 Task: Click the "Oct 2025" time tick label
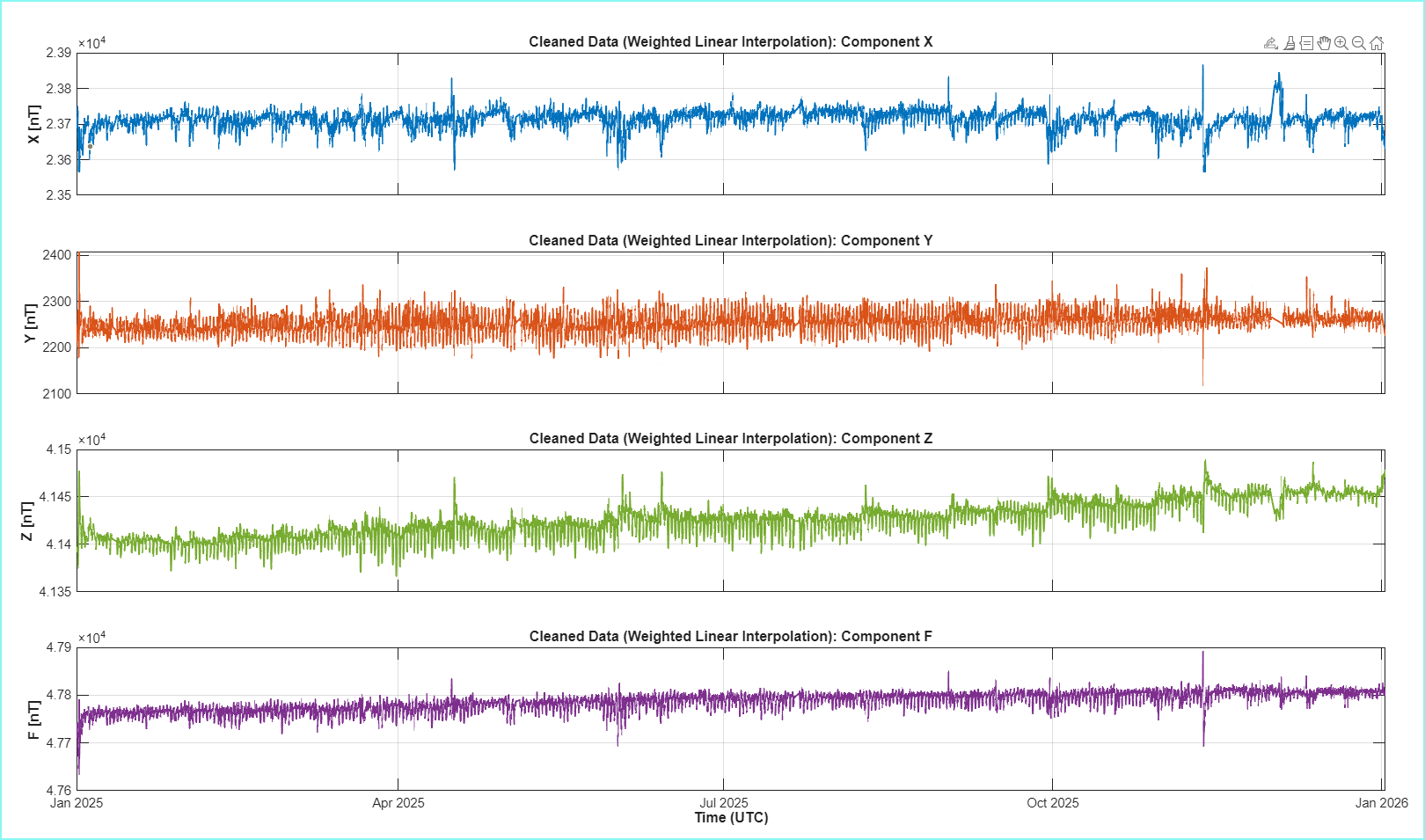[x=1053, y=802]
